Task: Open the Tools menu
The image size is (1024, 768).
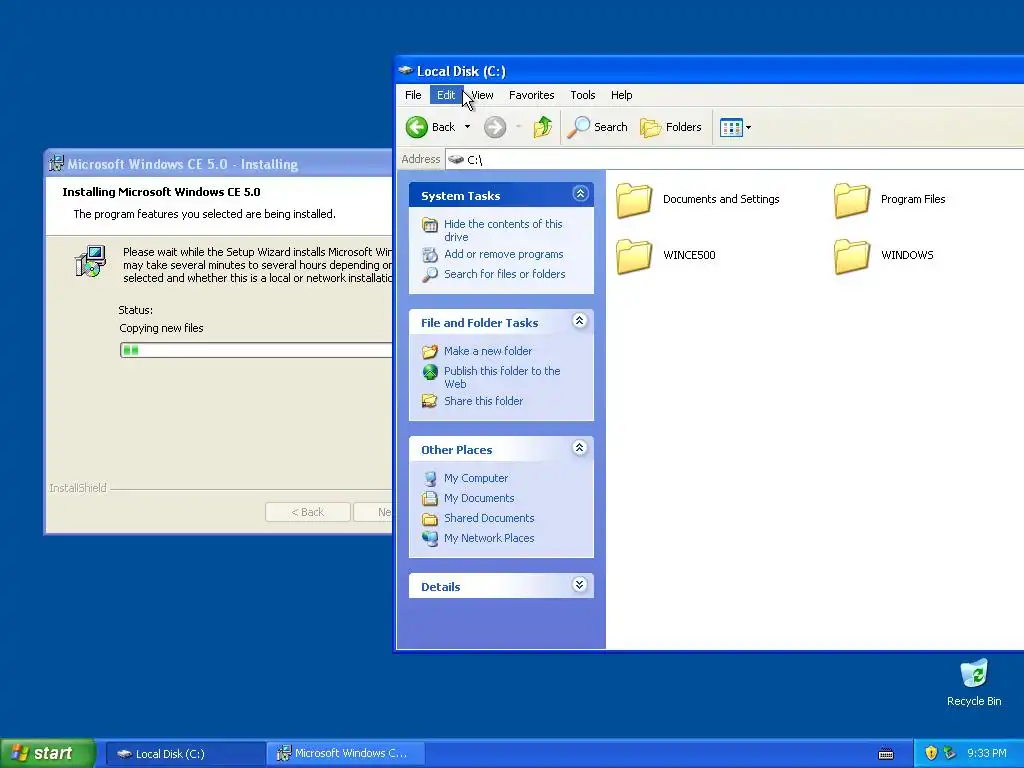Action: [x=583, y=95]
